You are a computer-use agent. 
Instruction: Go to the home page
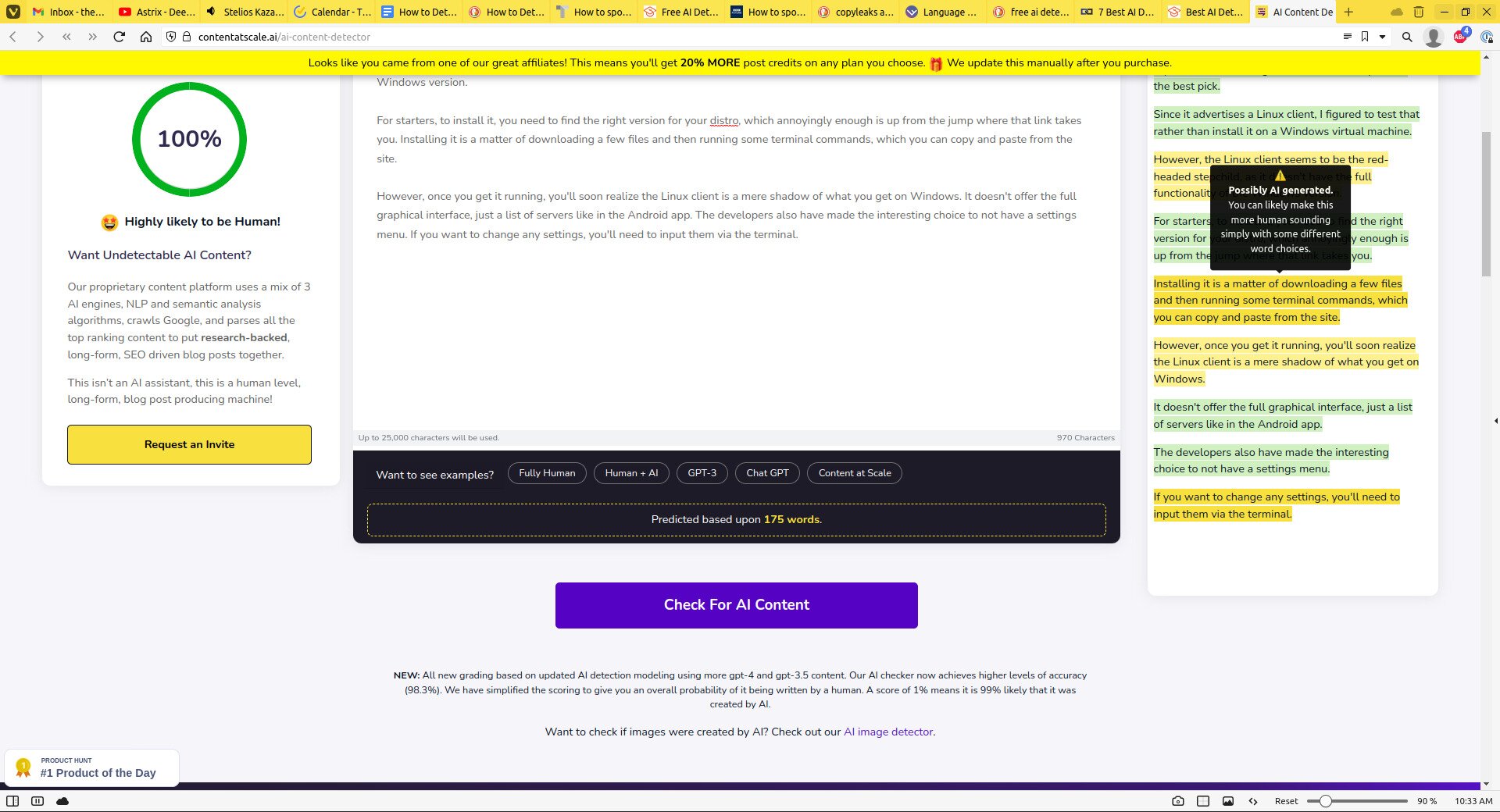click(x=146, y=37)
